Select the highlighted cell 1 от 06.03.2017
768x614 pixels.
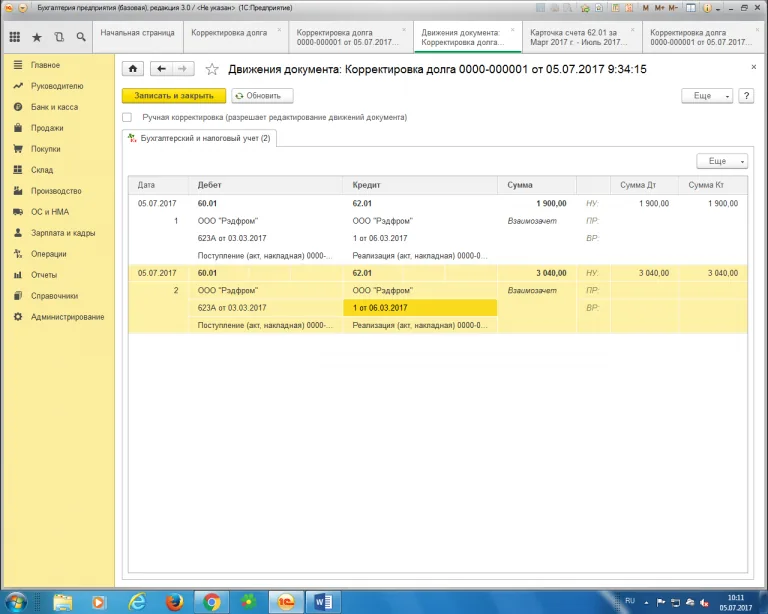pyautogui.click(x=419, y=307)
